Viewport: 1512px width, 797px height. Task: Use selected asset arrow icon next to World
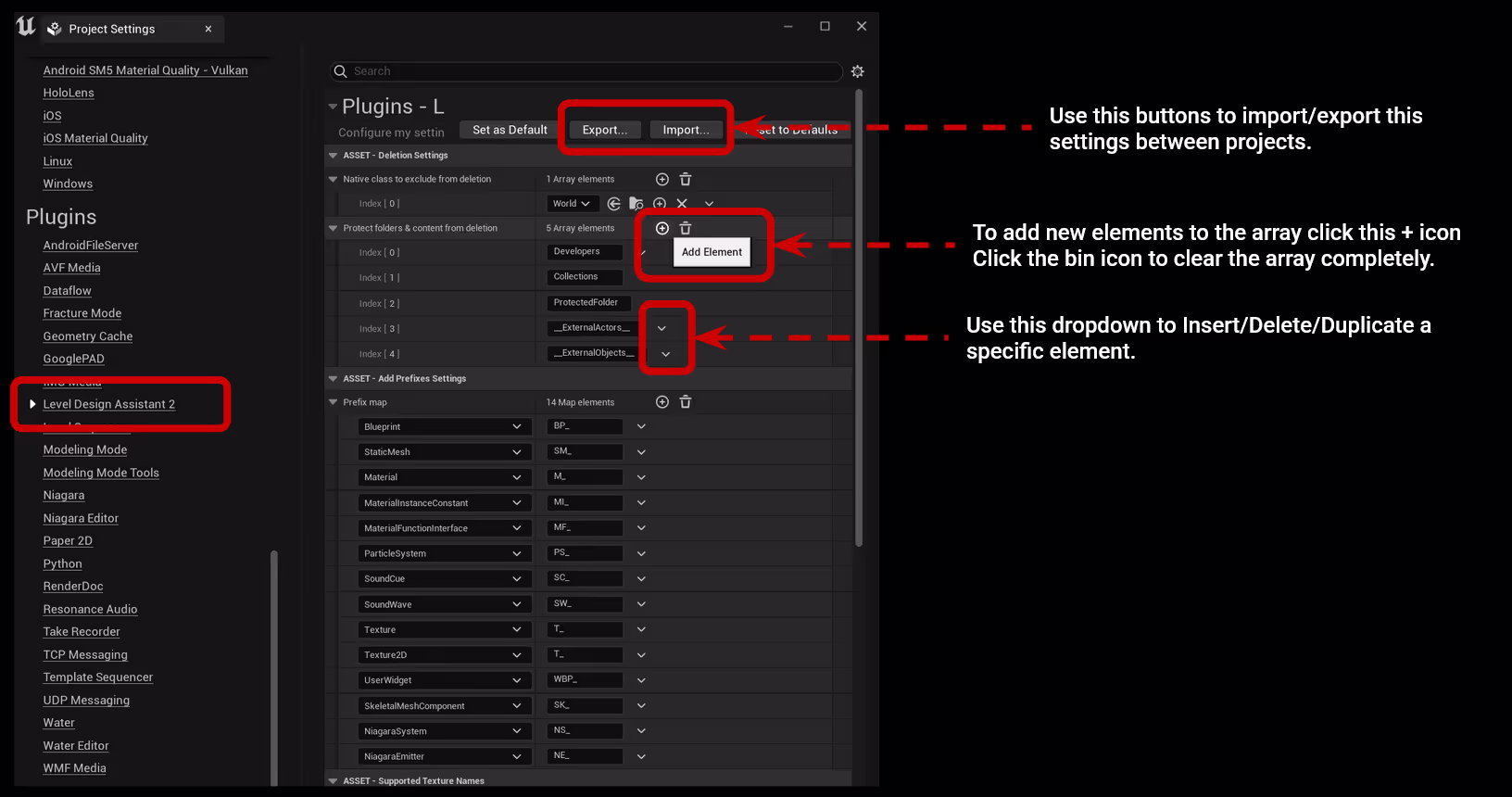click(x=613, y=204)
